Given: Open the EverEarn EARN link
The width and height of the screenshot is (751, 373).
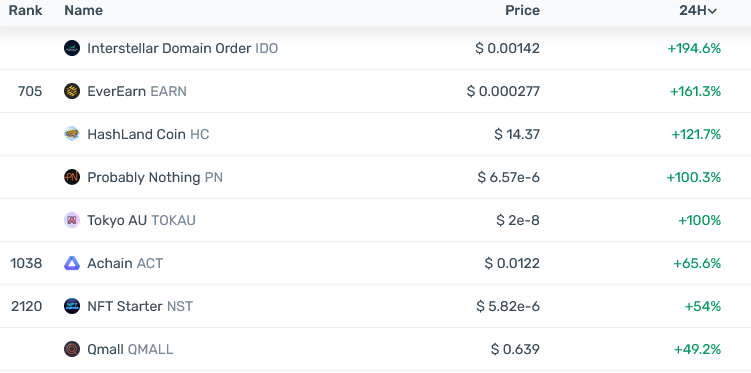Looking at the screenshot, I should tap(137, 91).
